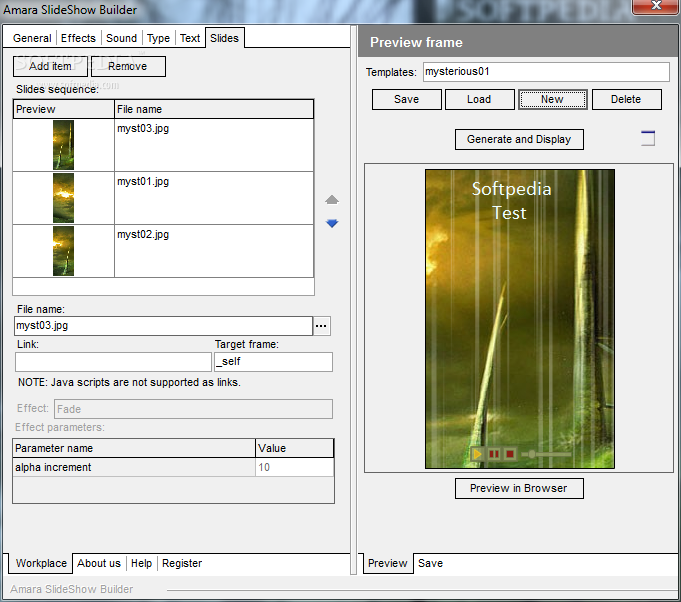Click Preview in Browser
The width and height of the screenshot is (681, 602).
pyautogui.click(x=519, y=489)
